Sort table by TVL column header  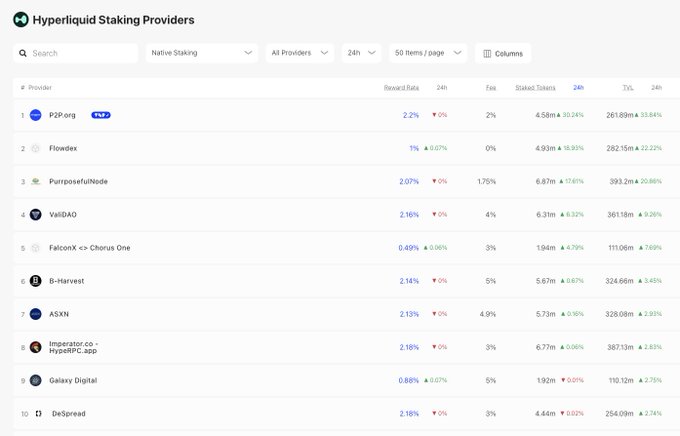click(x=627, y=88)
